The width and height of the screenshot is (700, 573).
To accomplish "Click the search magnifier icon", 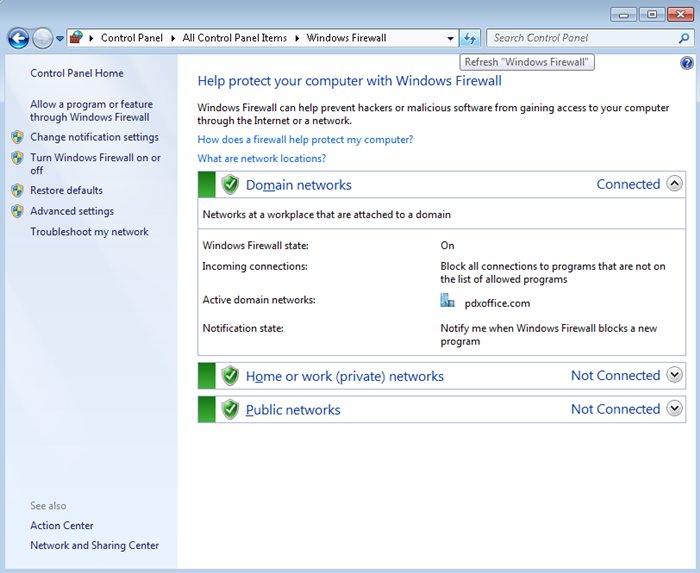I will pos(683,38).
